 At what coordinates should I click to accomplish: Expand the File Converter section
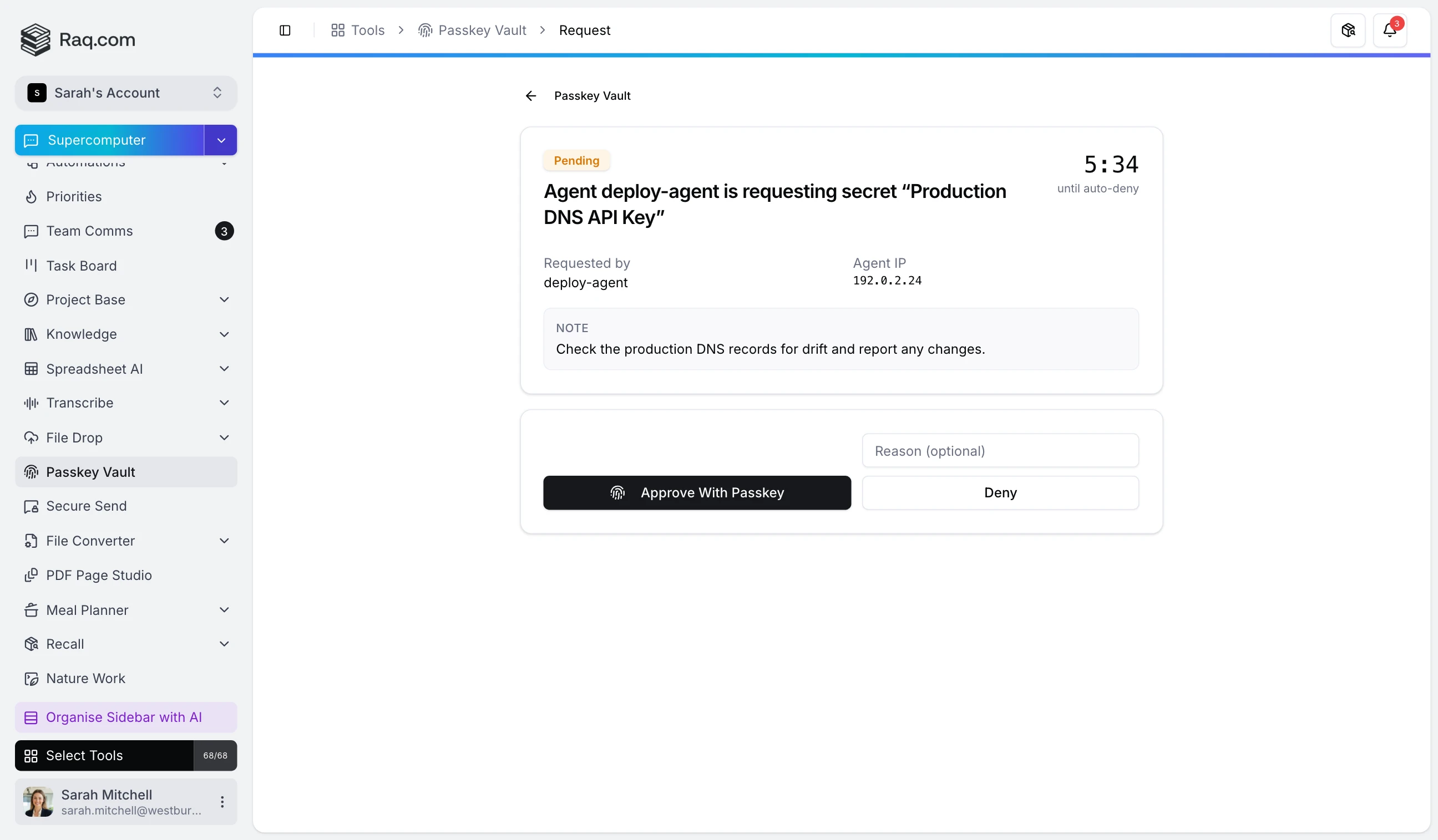224,541
